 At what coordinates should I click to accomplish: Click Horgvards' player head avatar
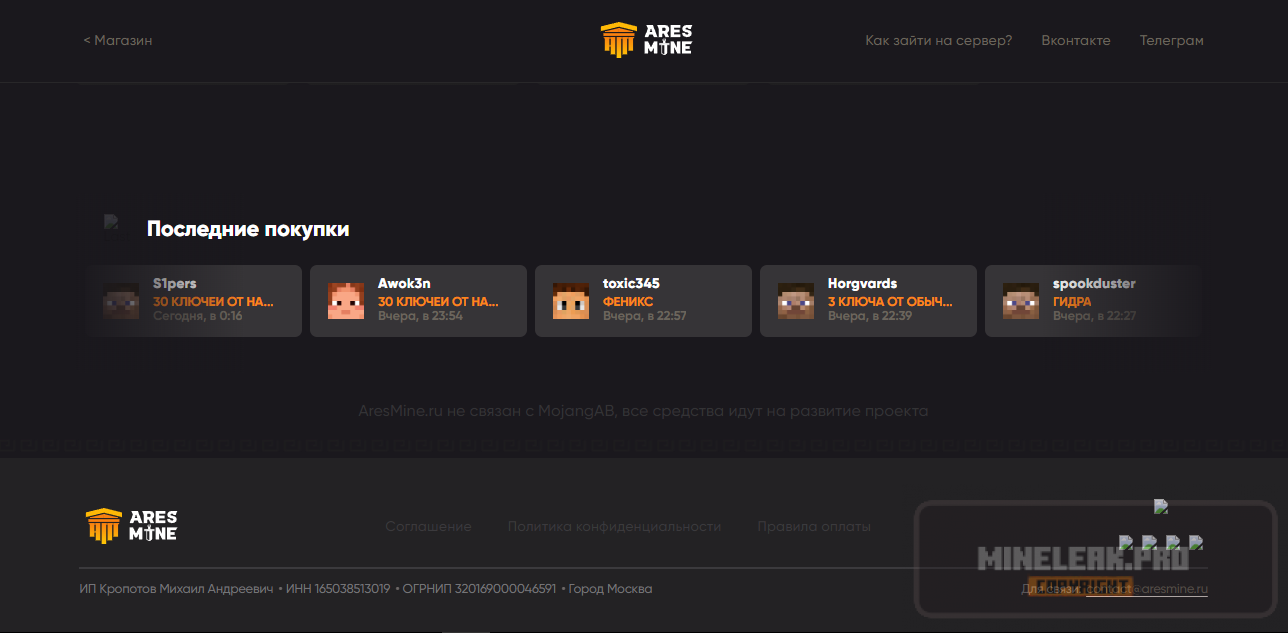point(796,301)
